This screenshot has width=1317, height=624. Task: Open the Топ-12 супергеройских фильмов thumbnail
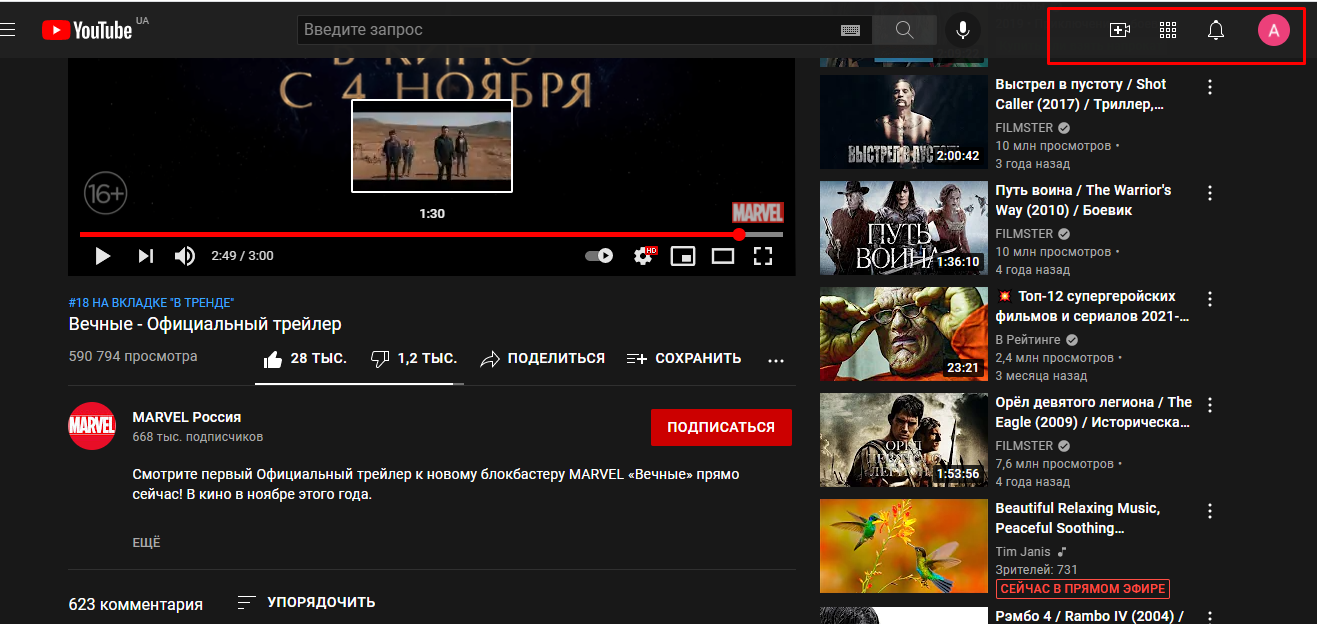tap(903, 334)
